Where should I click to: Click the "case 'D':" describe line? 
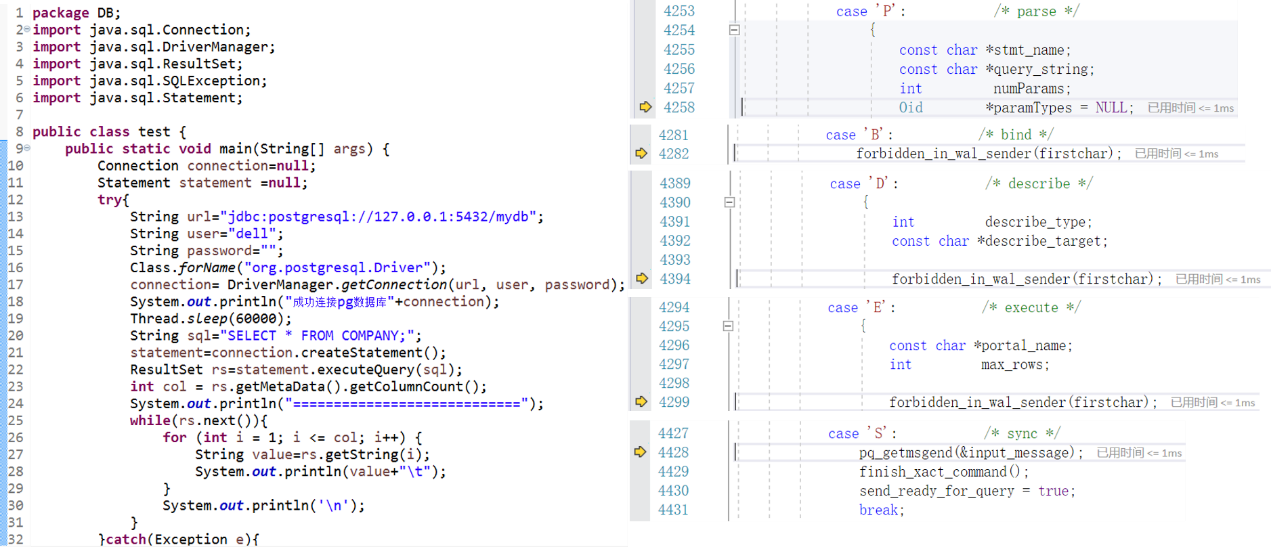tap(961, 184)
